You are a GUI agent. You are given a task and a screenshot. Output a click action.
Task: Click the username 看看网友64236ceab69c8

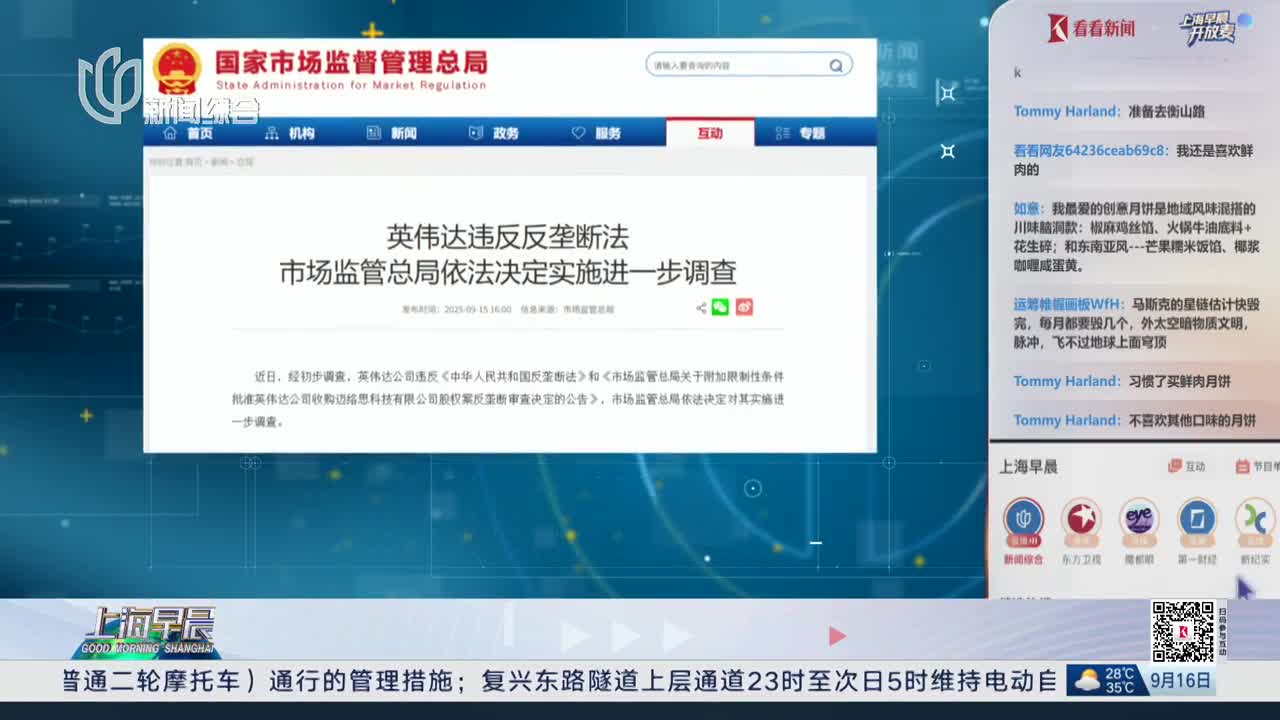1090,150
